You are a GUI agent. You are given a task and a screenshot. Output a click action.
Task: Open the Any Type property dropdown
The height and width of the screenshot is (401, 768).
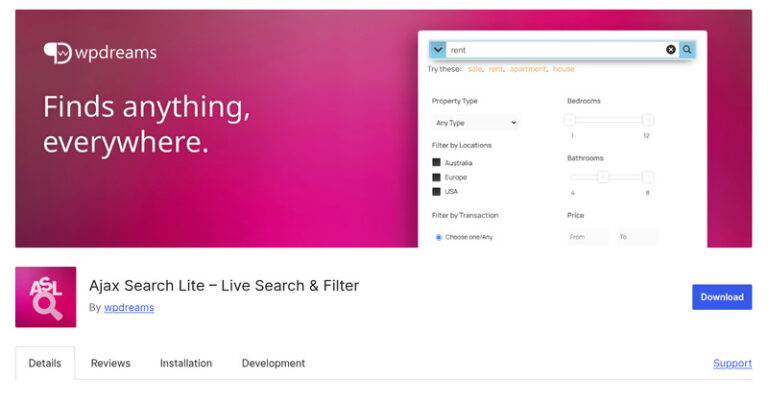476,123
